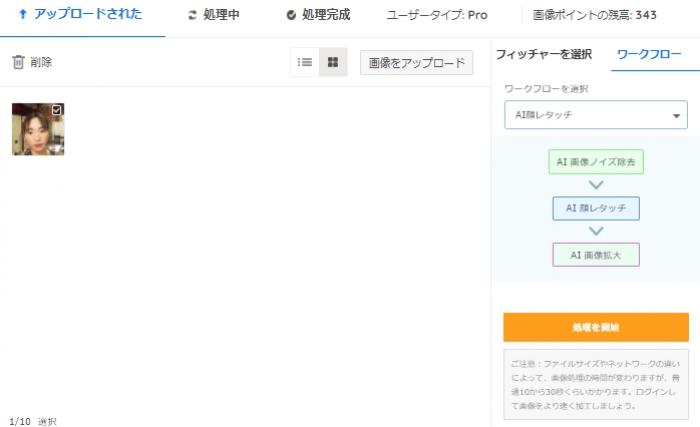Open the ワークフローを選択 dropdown

coord(595,115)
